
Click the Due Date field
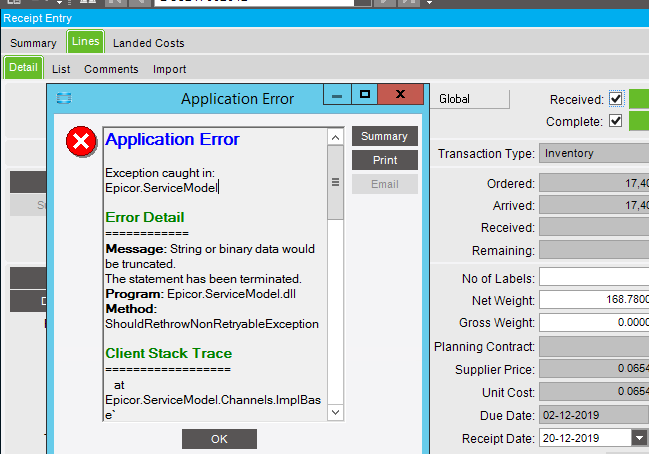[x=594, y=415]
